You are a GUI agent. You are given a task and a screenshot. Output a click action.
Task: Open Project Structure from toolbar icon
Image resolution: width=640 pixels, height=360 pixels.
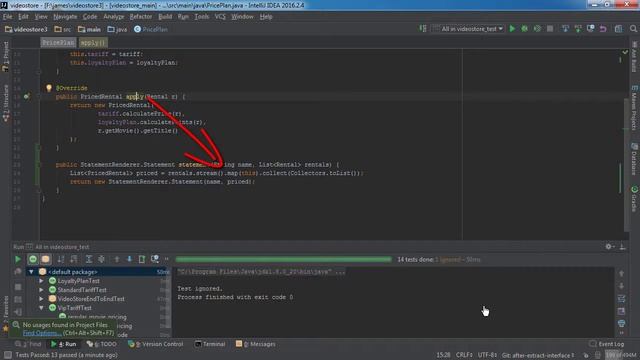(x=618, y=29)
